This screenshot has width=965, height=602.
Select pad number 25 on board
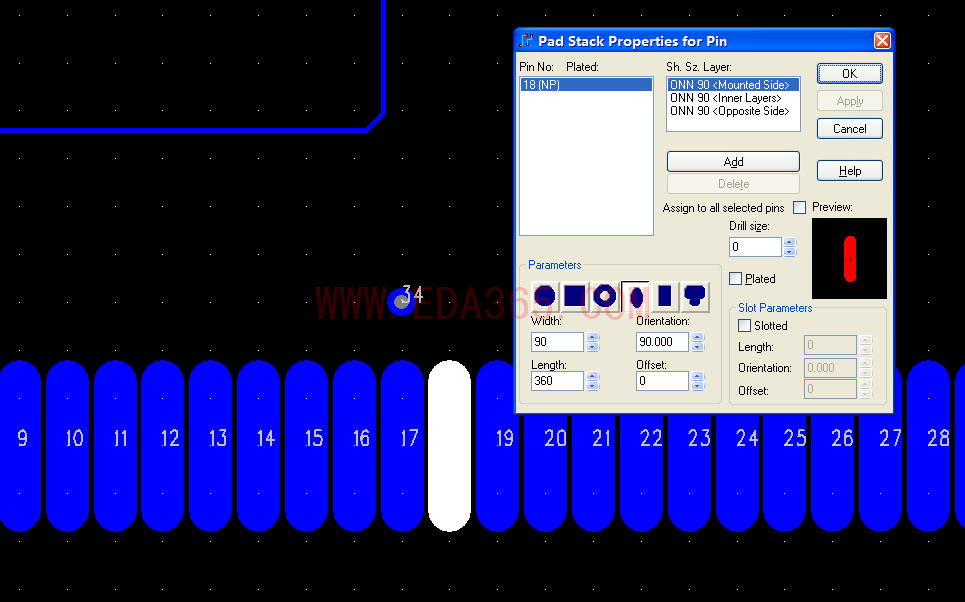784,471
